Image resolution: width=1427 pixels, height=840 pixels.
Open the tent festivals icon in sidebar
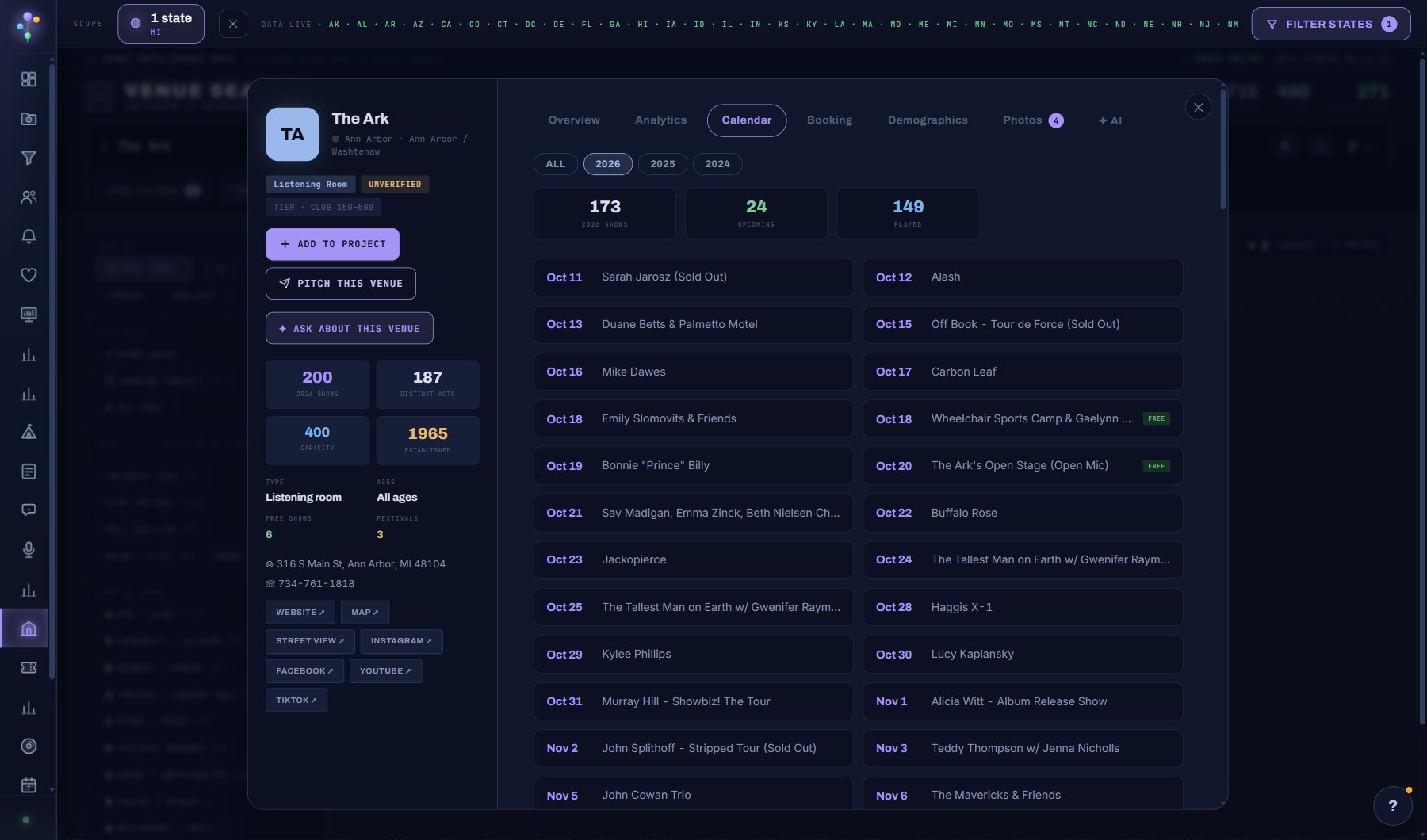pyautogui.click(x=29, y=432)
